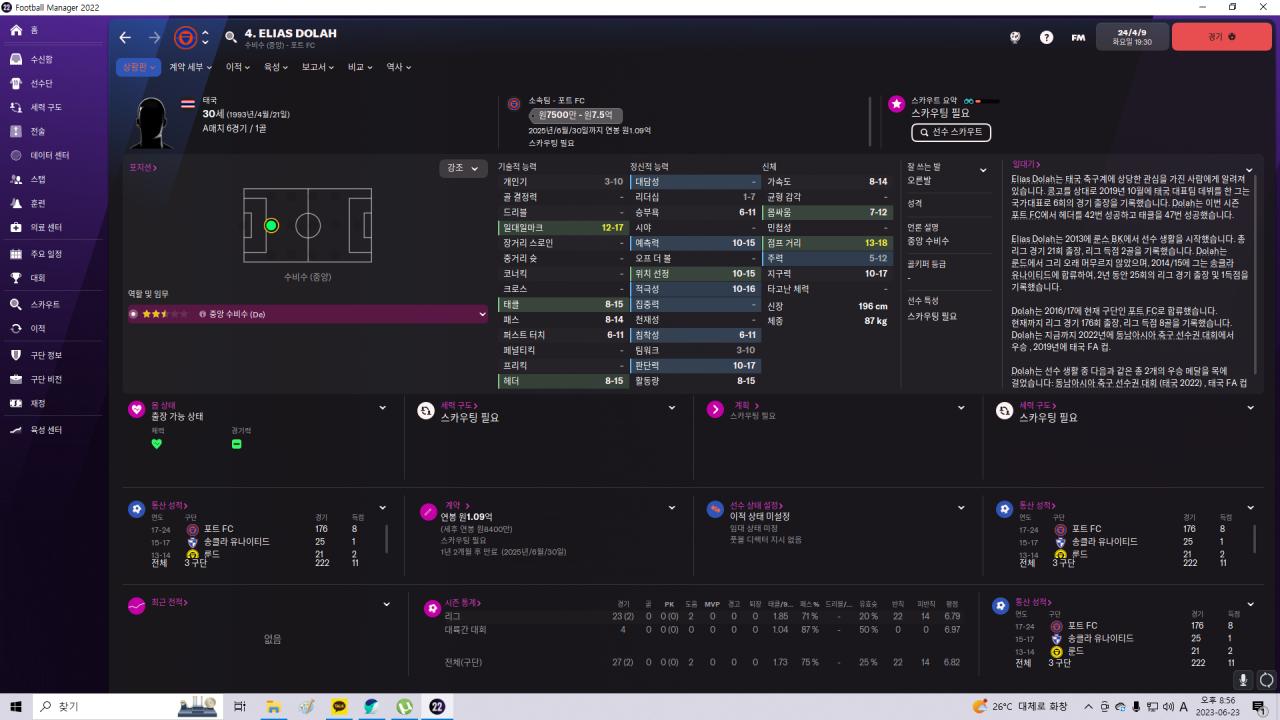Open the 비교 comparison menu
1280x720 pixels.
pos(360,67)
